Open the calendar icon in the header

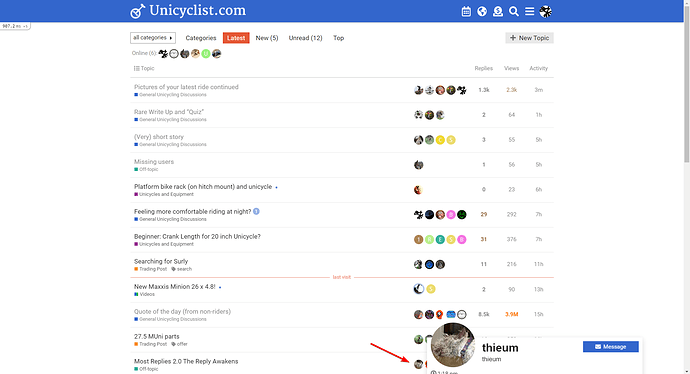pyautogui.click(x=466, y=11)
